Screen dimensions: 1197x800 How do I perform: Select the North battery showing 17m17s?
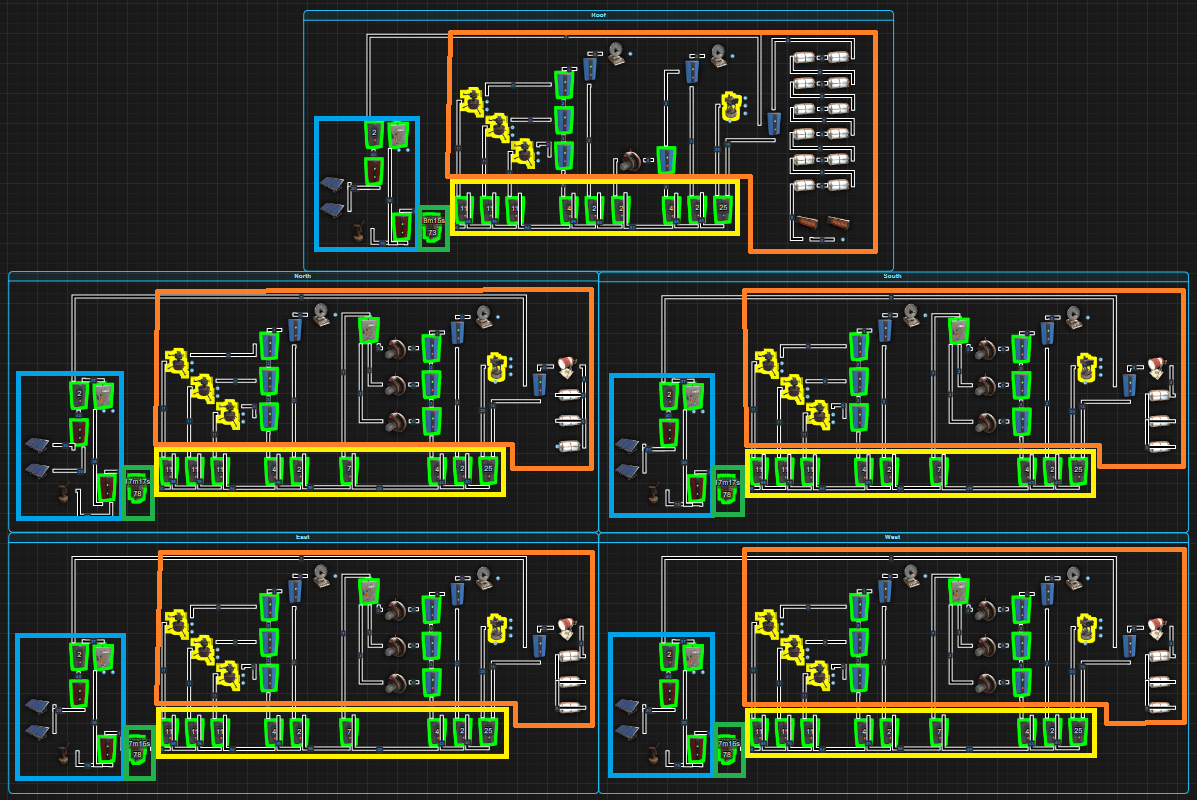[137, 488]
